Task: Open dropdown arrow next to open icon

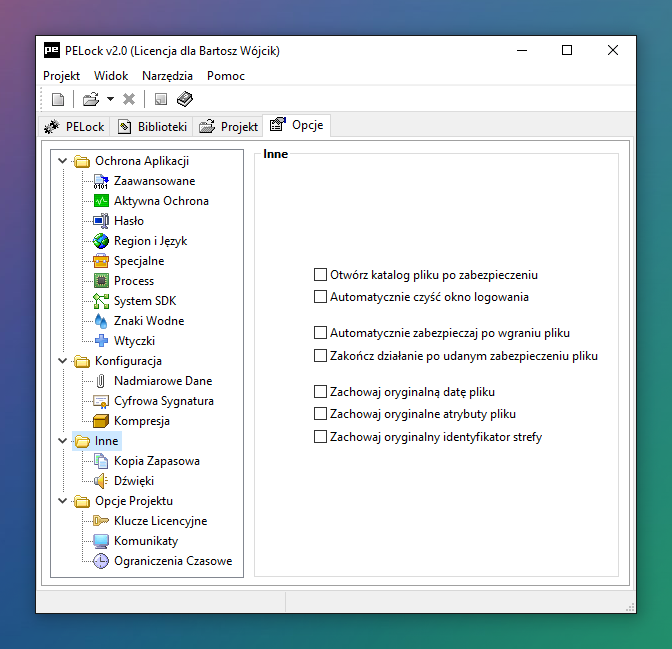Action: [110, 99]
